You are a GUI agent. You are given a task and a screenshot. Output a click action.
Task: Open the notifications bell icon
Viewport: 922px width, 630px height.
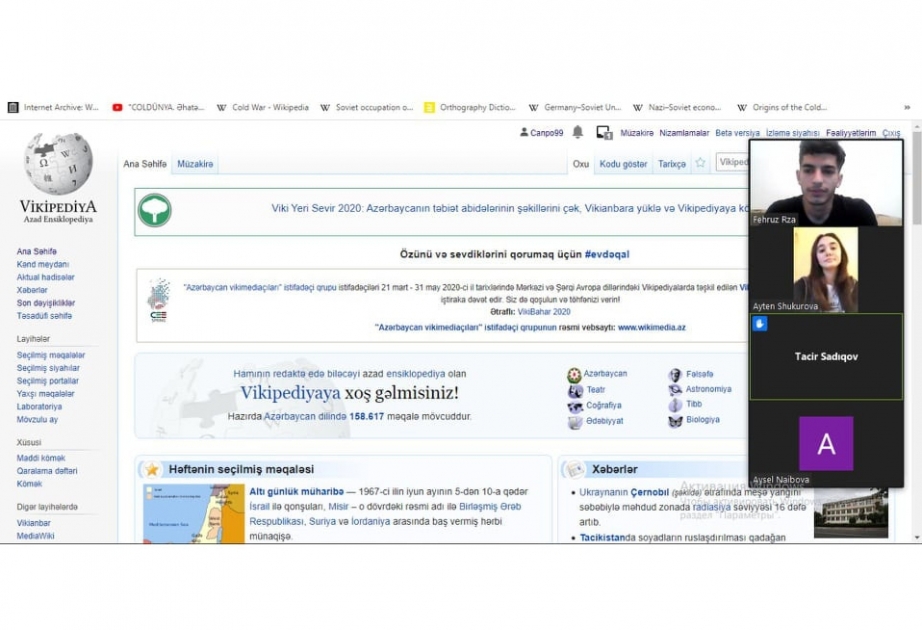coord(577,132)
